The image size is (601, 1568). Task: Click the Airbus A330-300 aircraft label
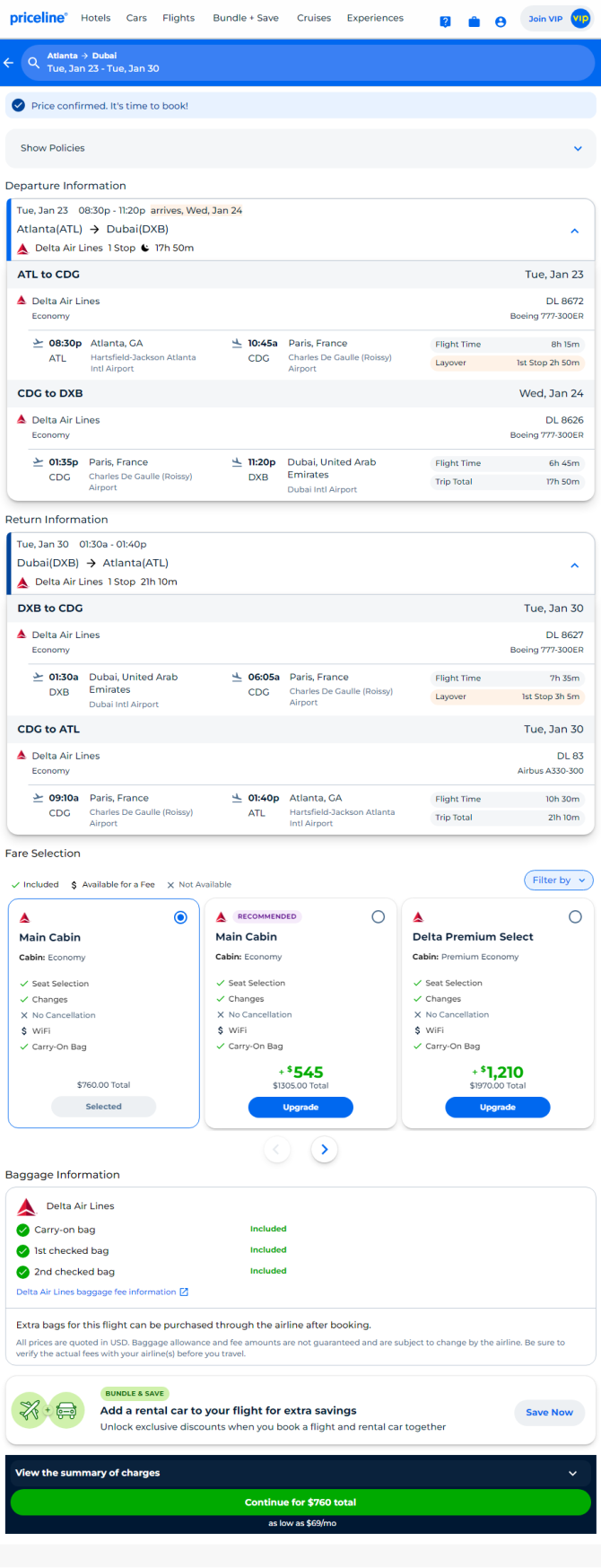pos(550,771)
